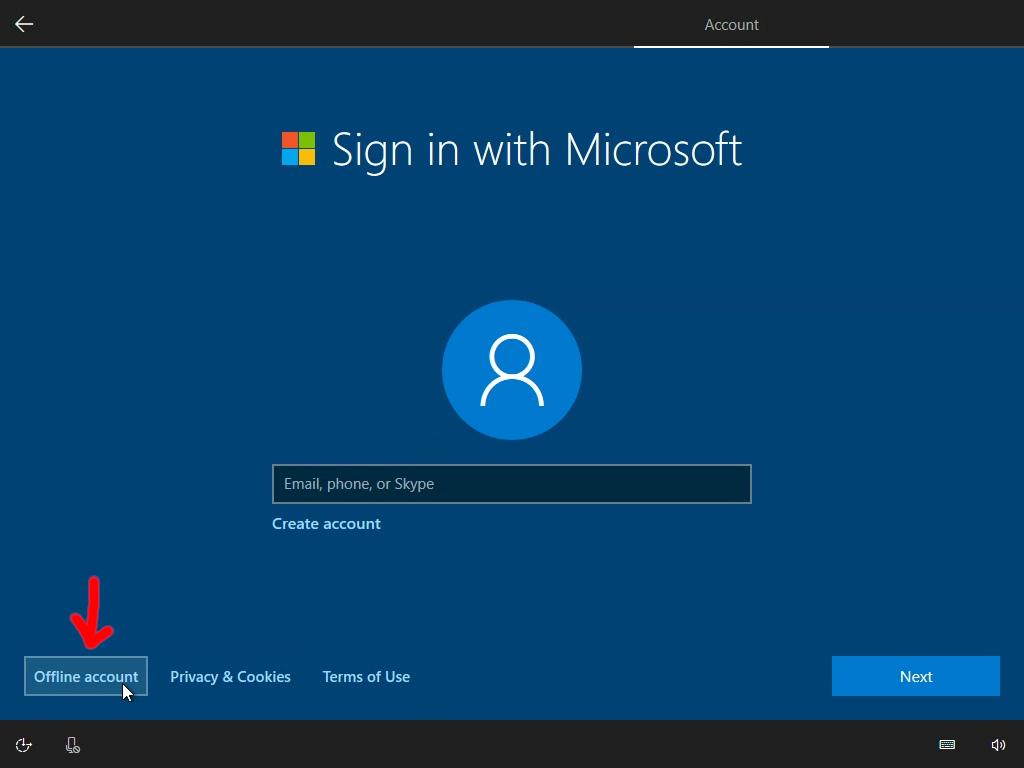Focus the Email, phone, or Skype field

click(512, 484)
